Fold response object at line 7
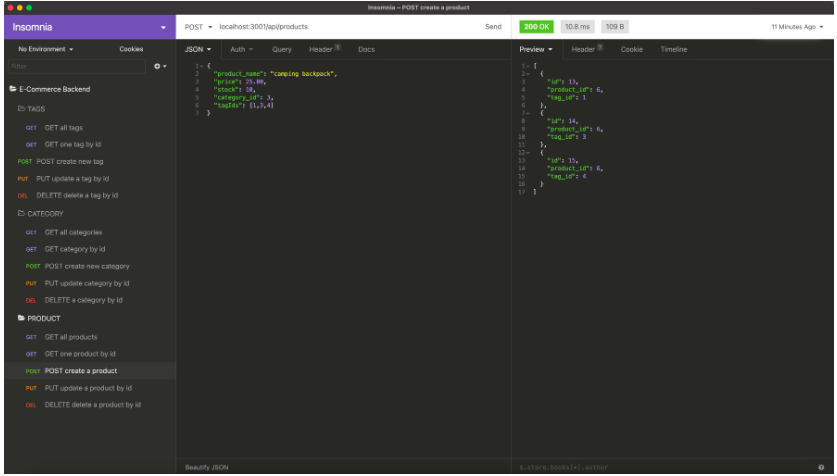 pyautogui.click(x=527, y=113)
